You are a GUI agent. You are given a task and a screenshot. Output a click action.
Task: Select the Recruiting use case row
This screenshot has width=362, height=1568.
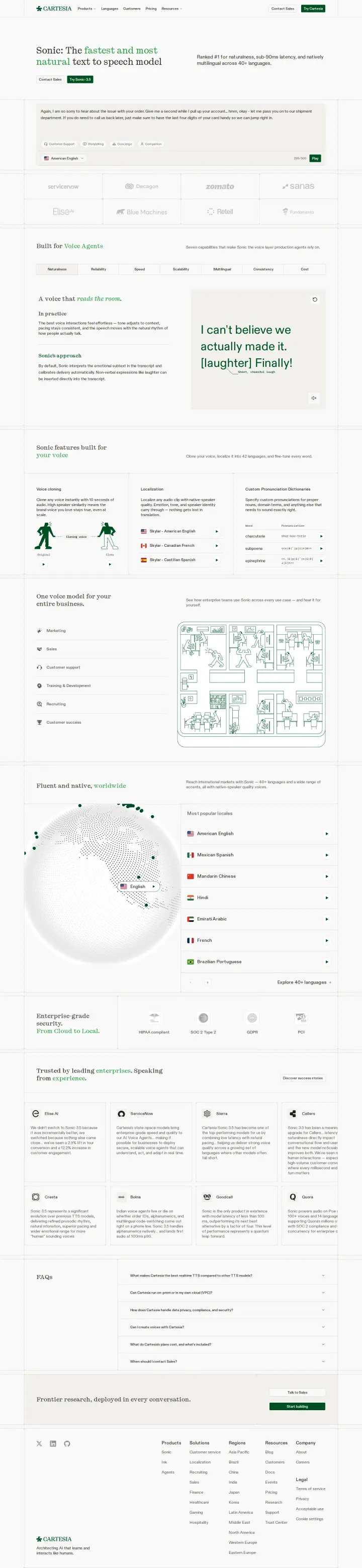(x=102, y=704)
